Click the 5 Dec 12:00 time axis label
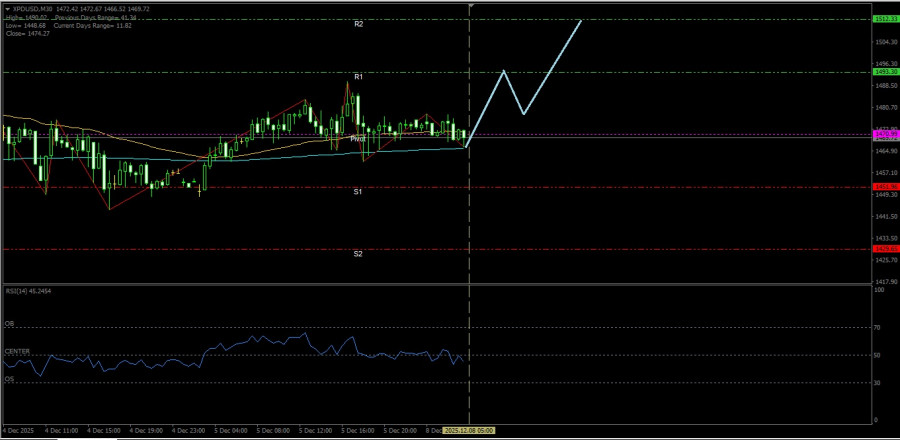 (x=315, y=430)
